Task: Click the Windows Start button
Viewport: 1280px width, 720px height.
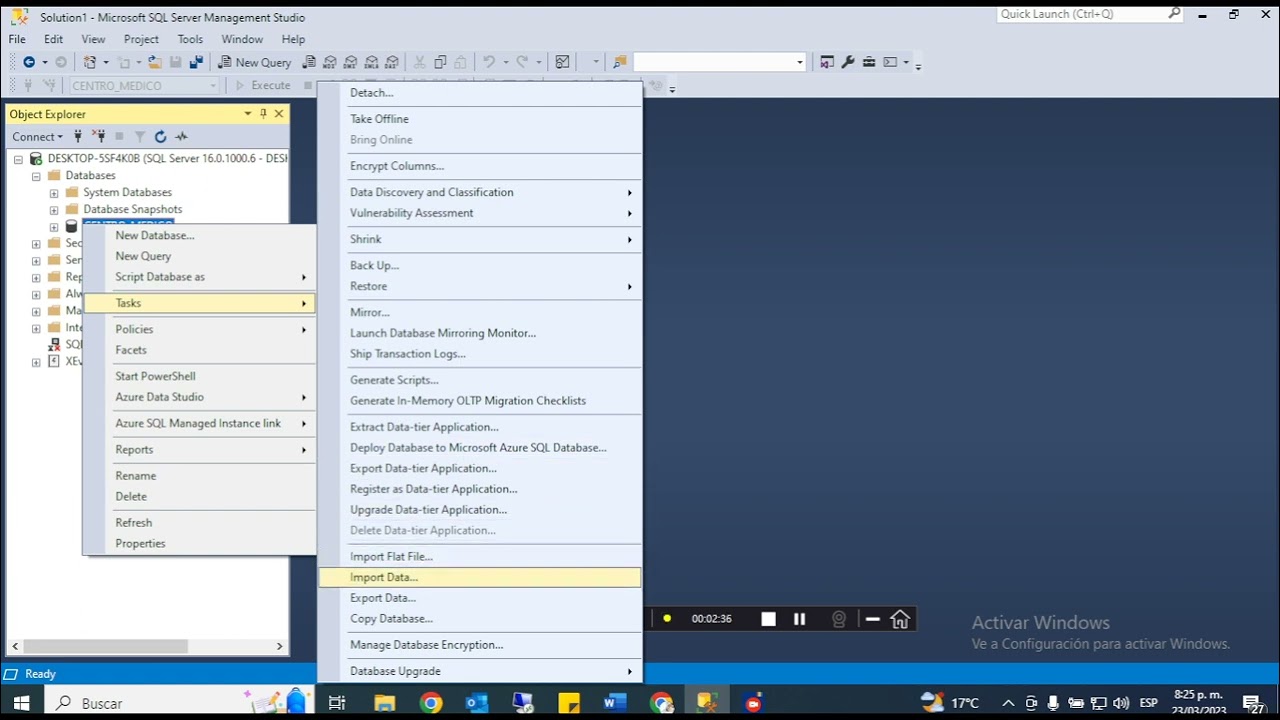Action: click(x=21, y=703)
